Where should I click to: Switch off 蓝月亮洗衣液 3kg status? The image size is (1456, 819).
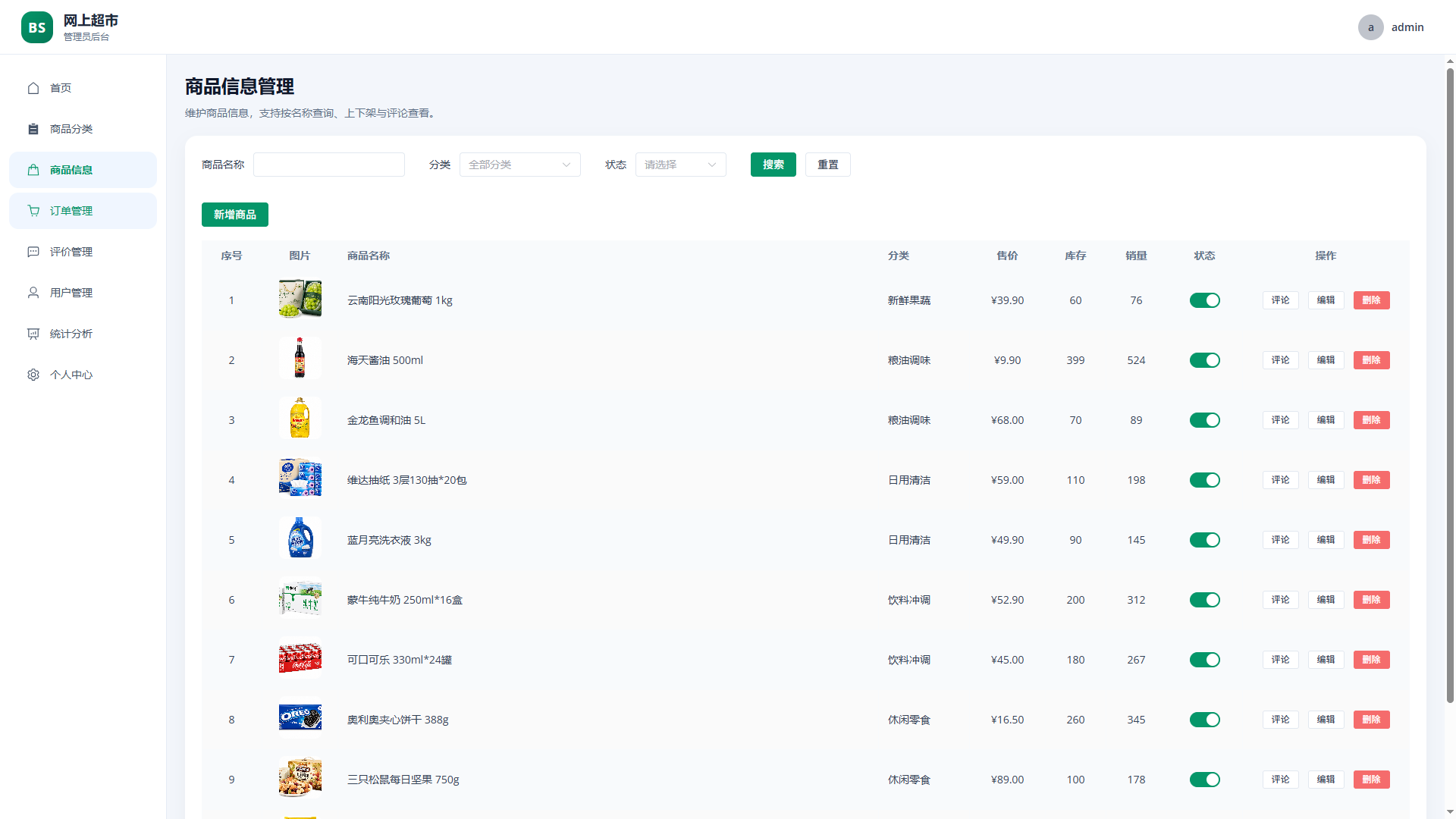1205,540
